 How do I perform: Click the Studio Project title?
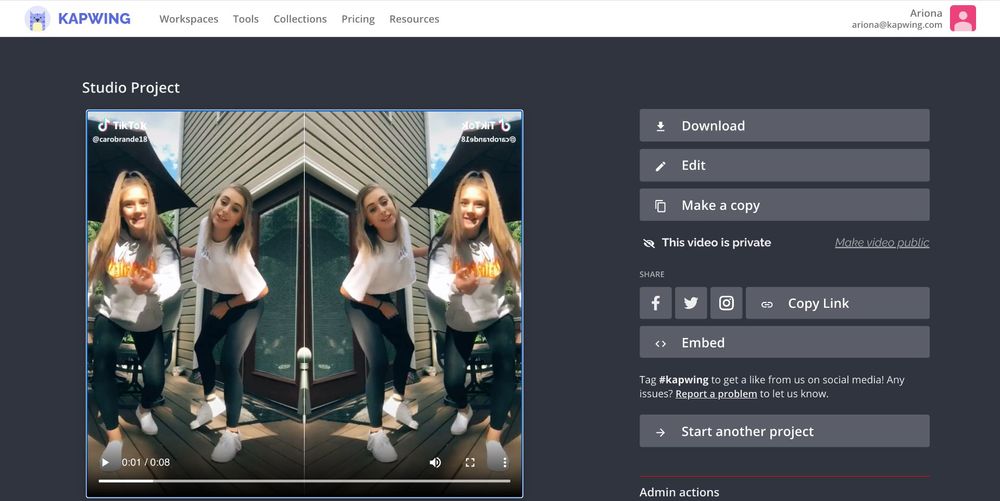[131, 88]
